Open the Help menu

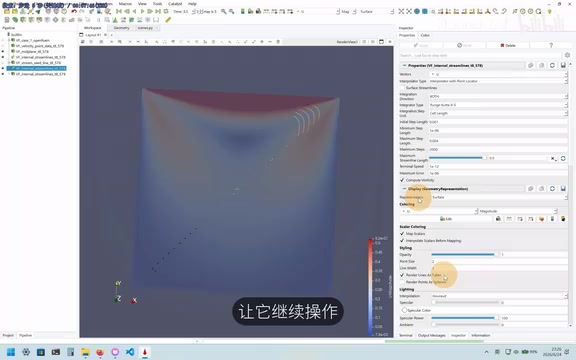click(192, 4)
